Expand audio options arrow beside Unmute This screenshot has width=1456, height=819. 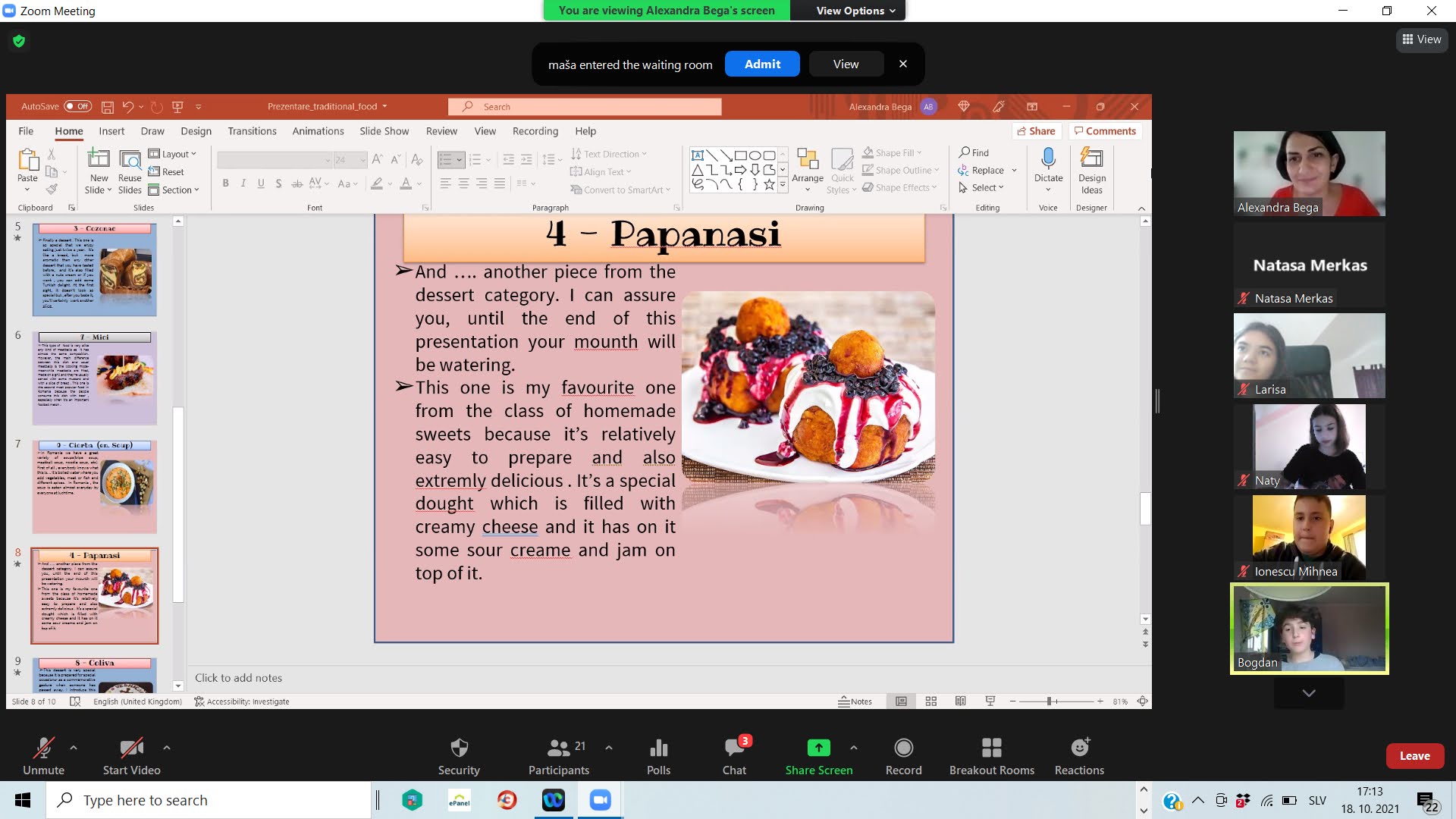click(x=74, y=748)
